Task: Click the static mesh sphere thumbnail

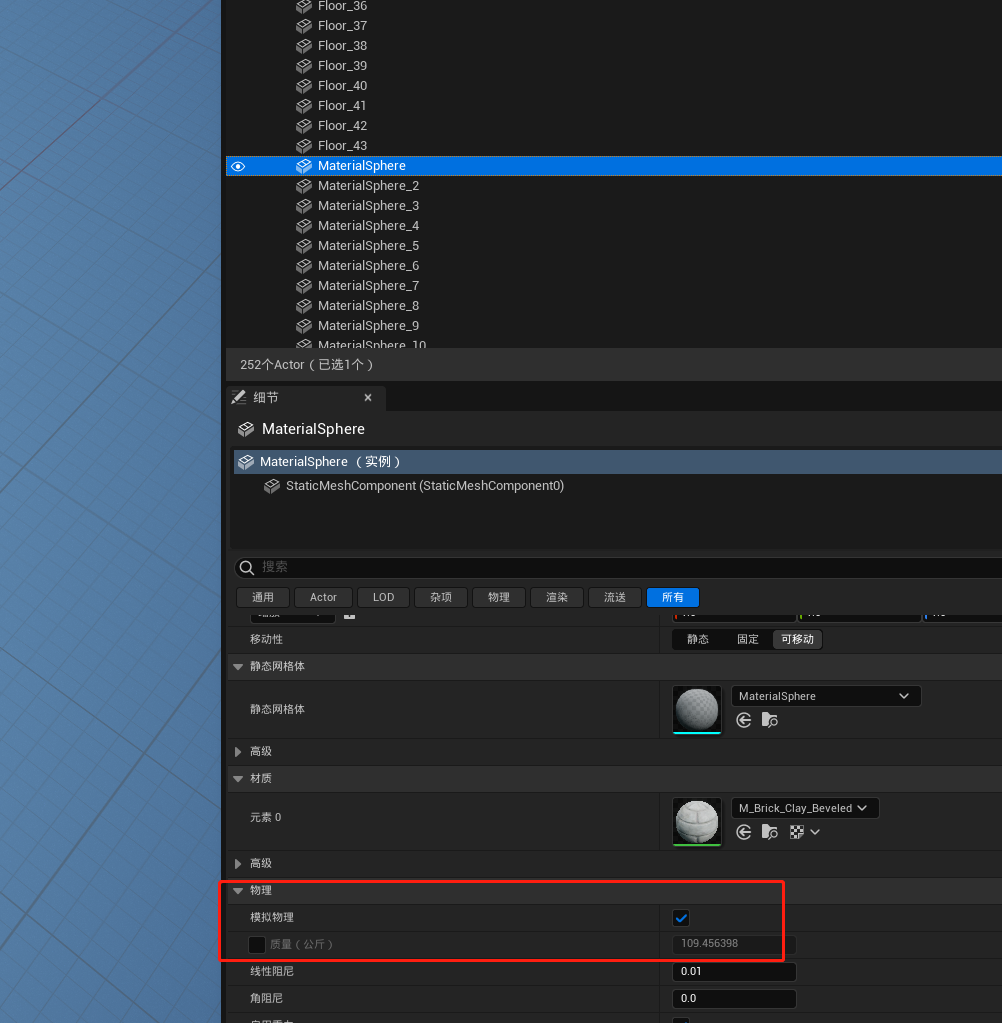Action: [x=697, y=709]
